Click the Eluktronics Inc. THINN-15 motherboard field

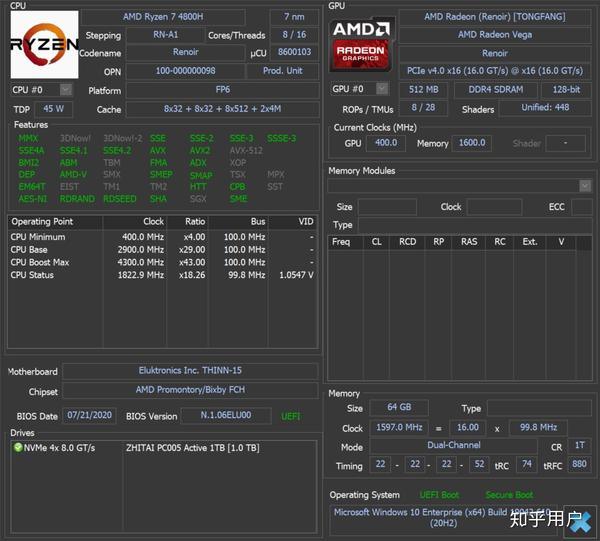click(x=190, y=371)
